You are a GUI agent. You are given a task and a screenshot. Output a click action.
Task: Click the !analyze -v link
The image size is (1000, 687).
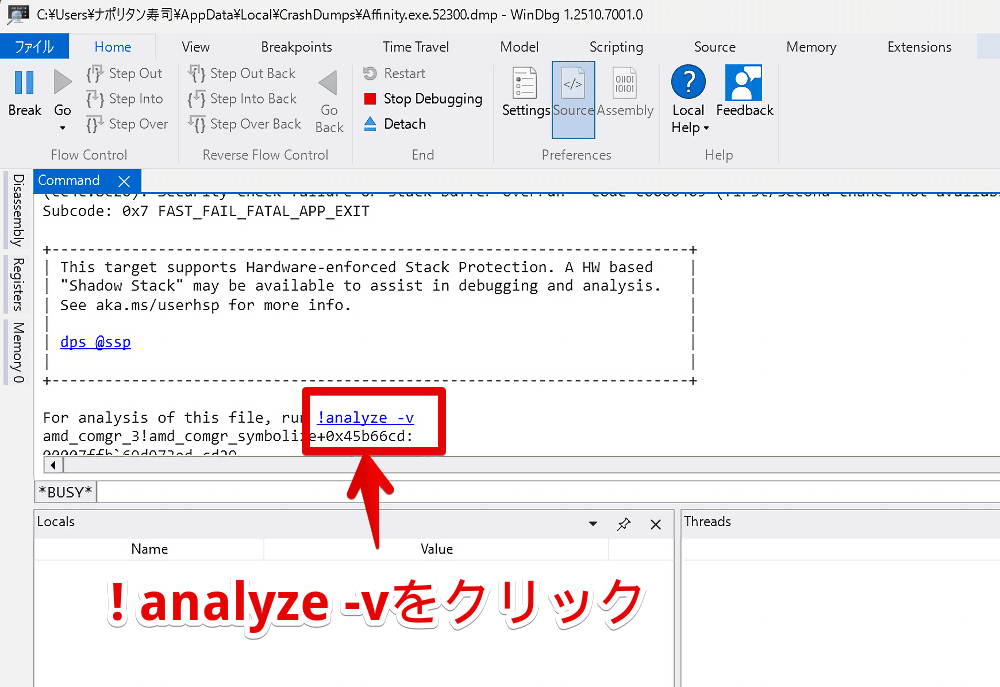click(x=365, y=418)
